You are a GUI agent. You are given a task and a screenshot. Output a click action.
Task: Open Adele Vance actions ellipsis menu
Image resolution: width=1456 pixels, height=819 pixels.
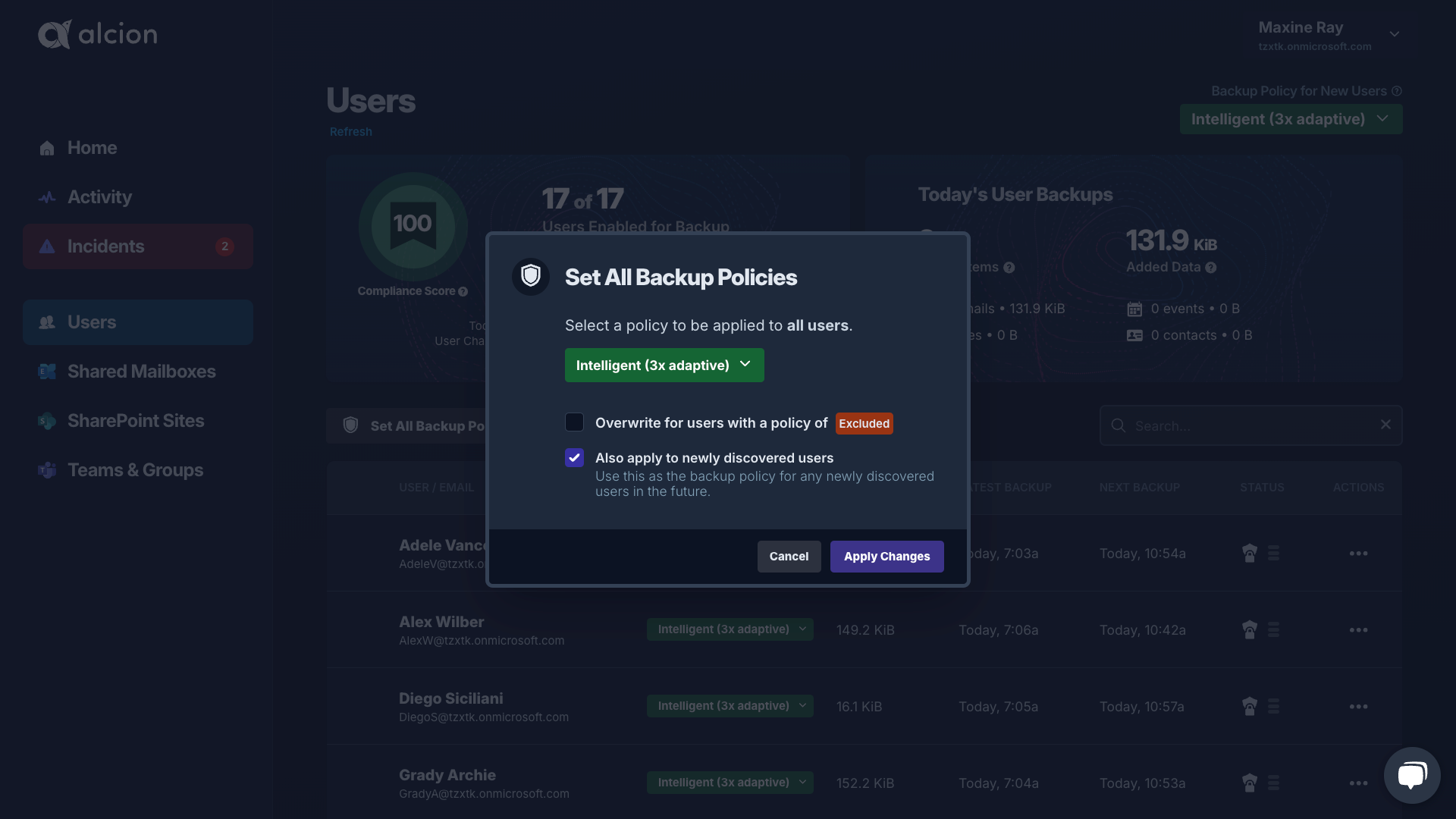point(1359,554)
